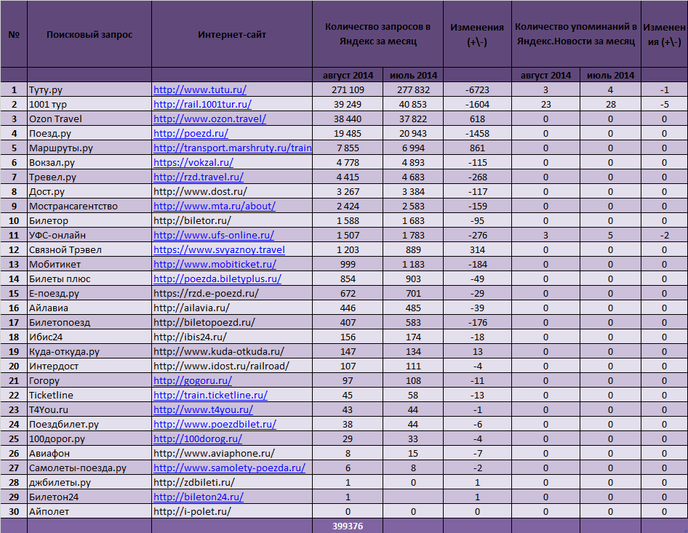Screen dimensions: 688x533
Task: Select the '1001 тур' cell
Action: [90, 104]
